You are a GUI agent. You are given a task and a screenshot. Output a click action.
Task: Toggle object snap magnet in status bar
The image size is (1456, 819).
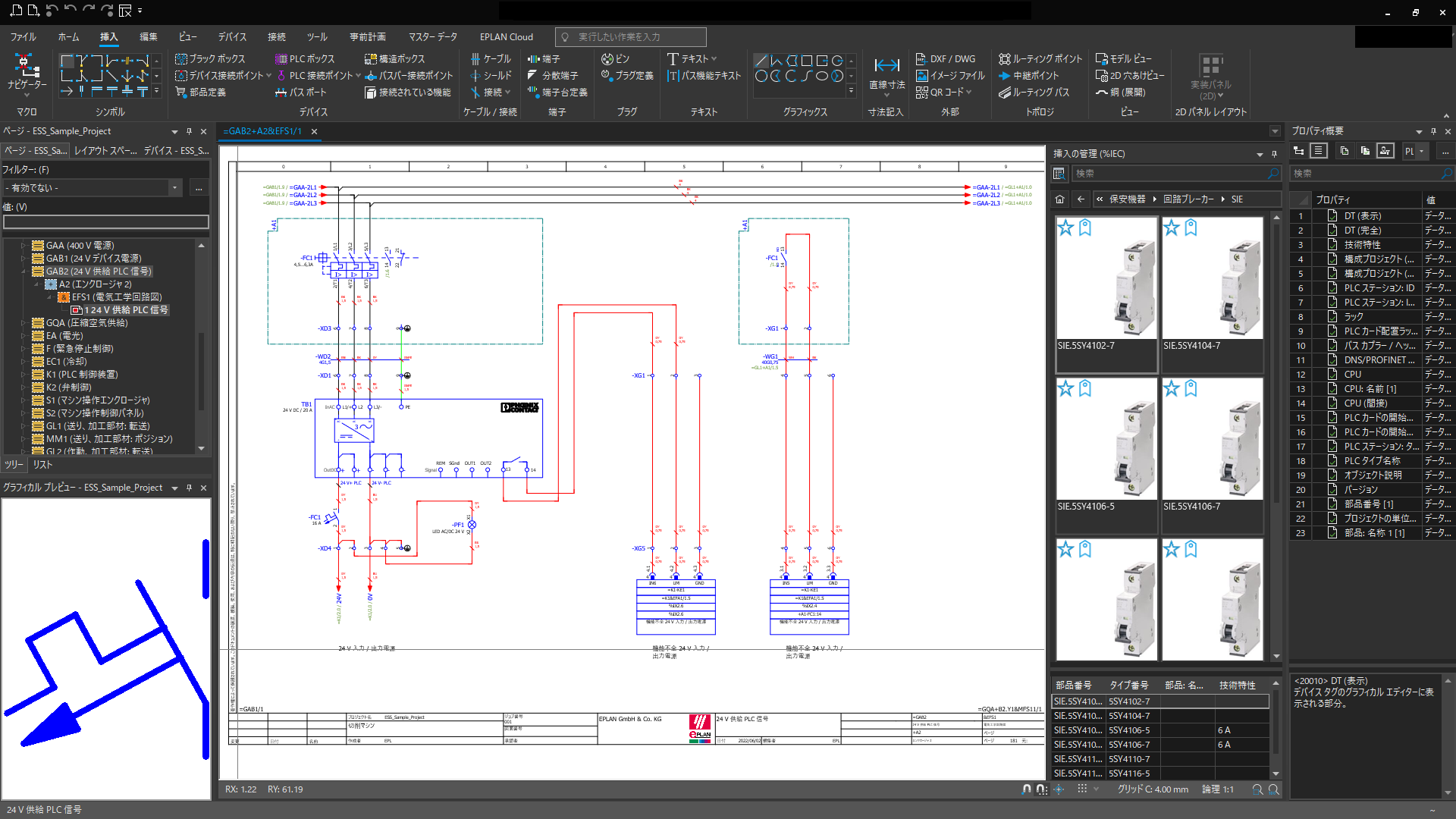(x=1026, y=789)
